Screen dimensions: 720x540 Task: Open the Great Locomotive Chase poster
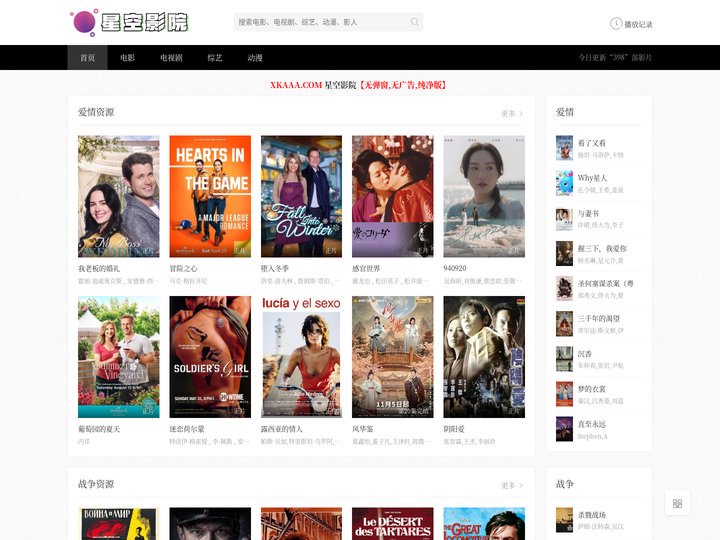click(x=484, y=523)
